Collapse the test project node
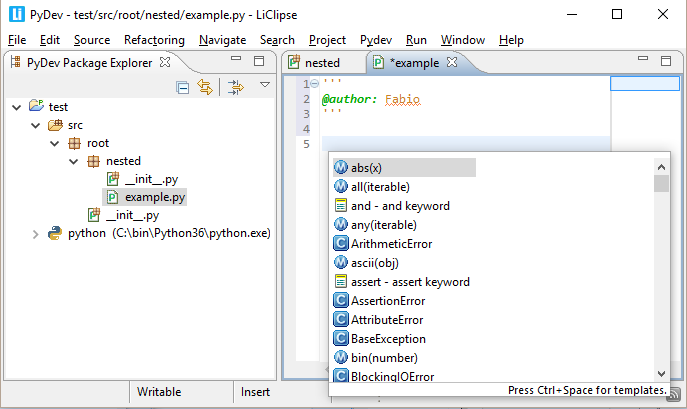This screenshot has height=409, width=687. [x=17, y=107]
